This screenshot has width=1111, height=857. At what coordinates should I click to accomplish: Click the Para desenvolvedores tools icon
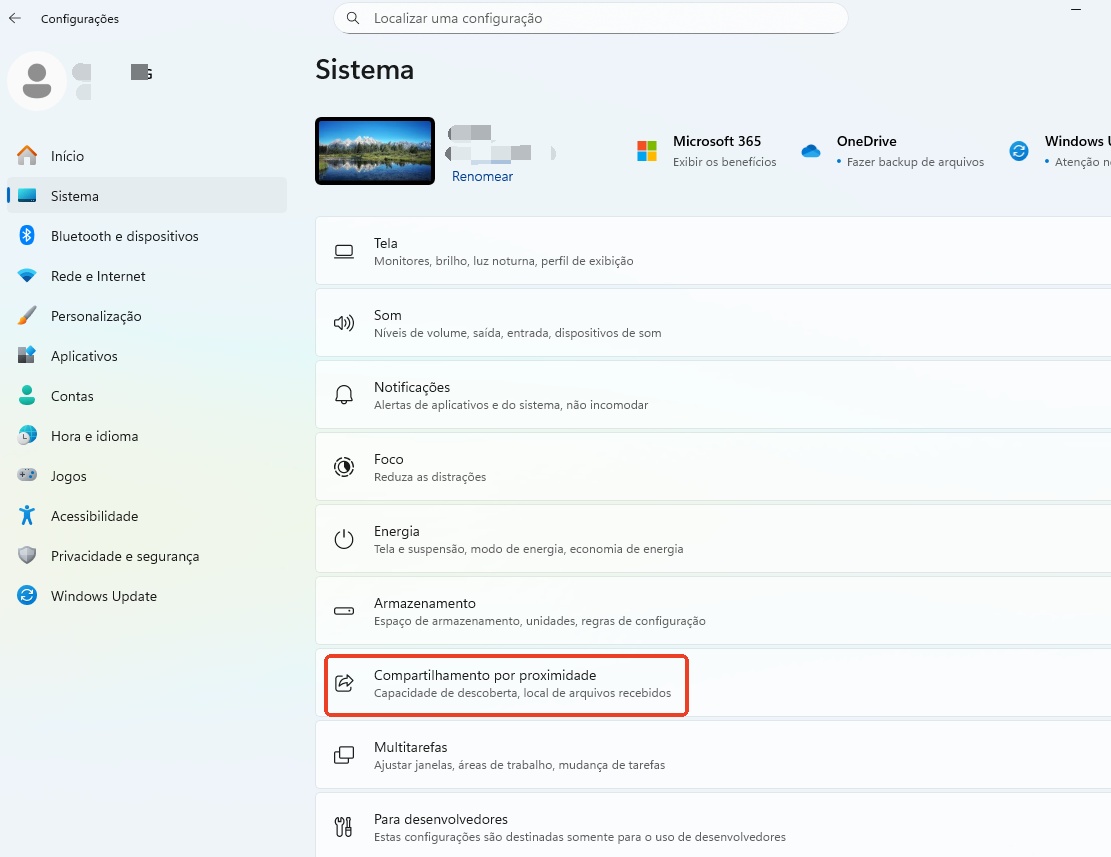[344, 826]
